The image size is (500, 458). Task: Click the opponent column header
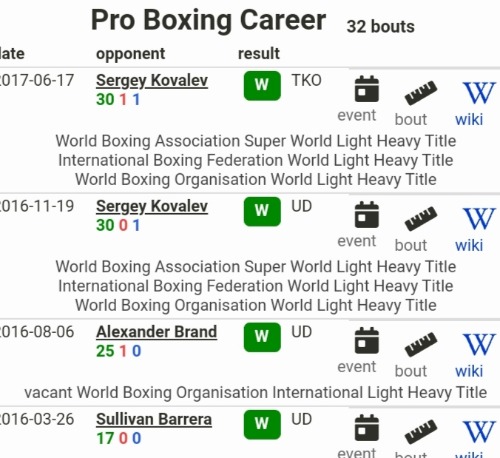131,54
